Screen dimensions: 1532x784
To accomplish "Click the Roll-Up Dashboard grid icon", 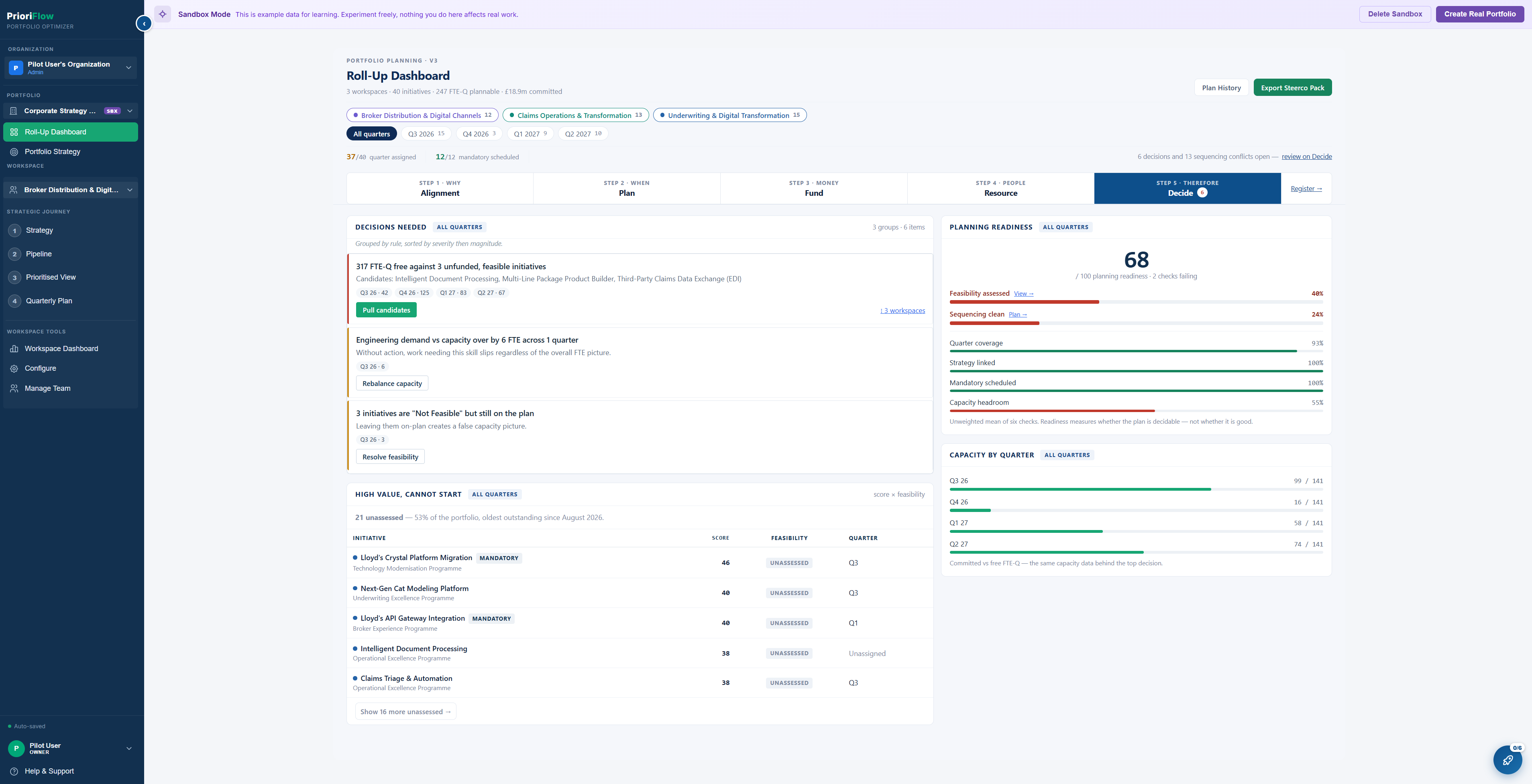I will [14, 132].
